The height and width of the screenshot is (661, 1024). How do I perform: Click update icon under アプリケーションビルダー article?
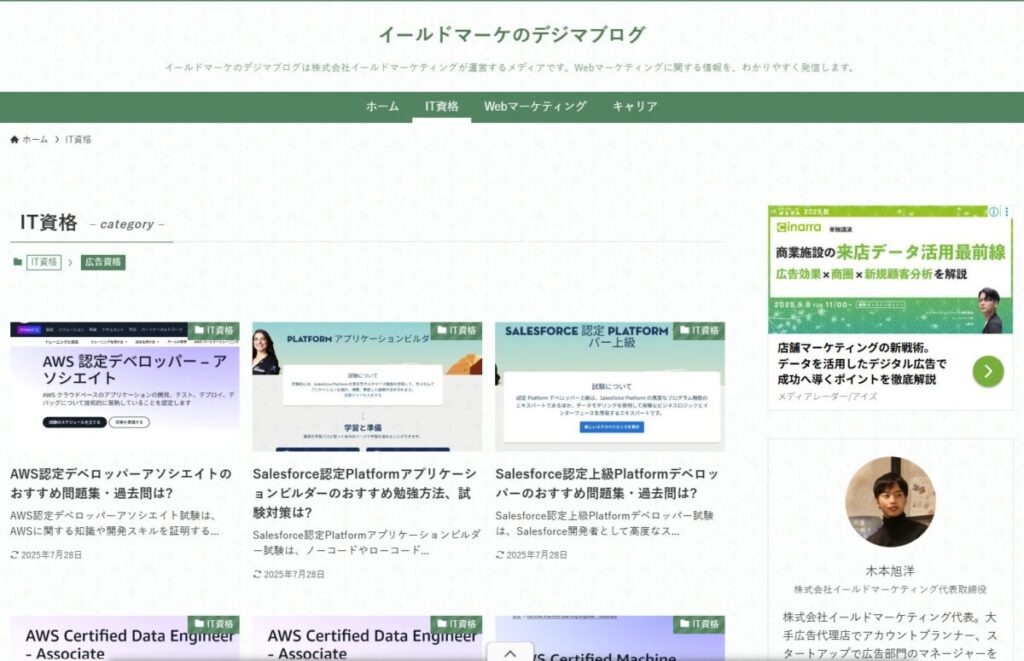click(257, 575)
